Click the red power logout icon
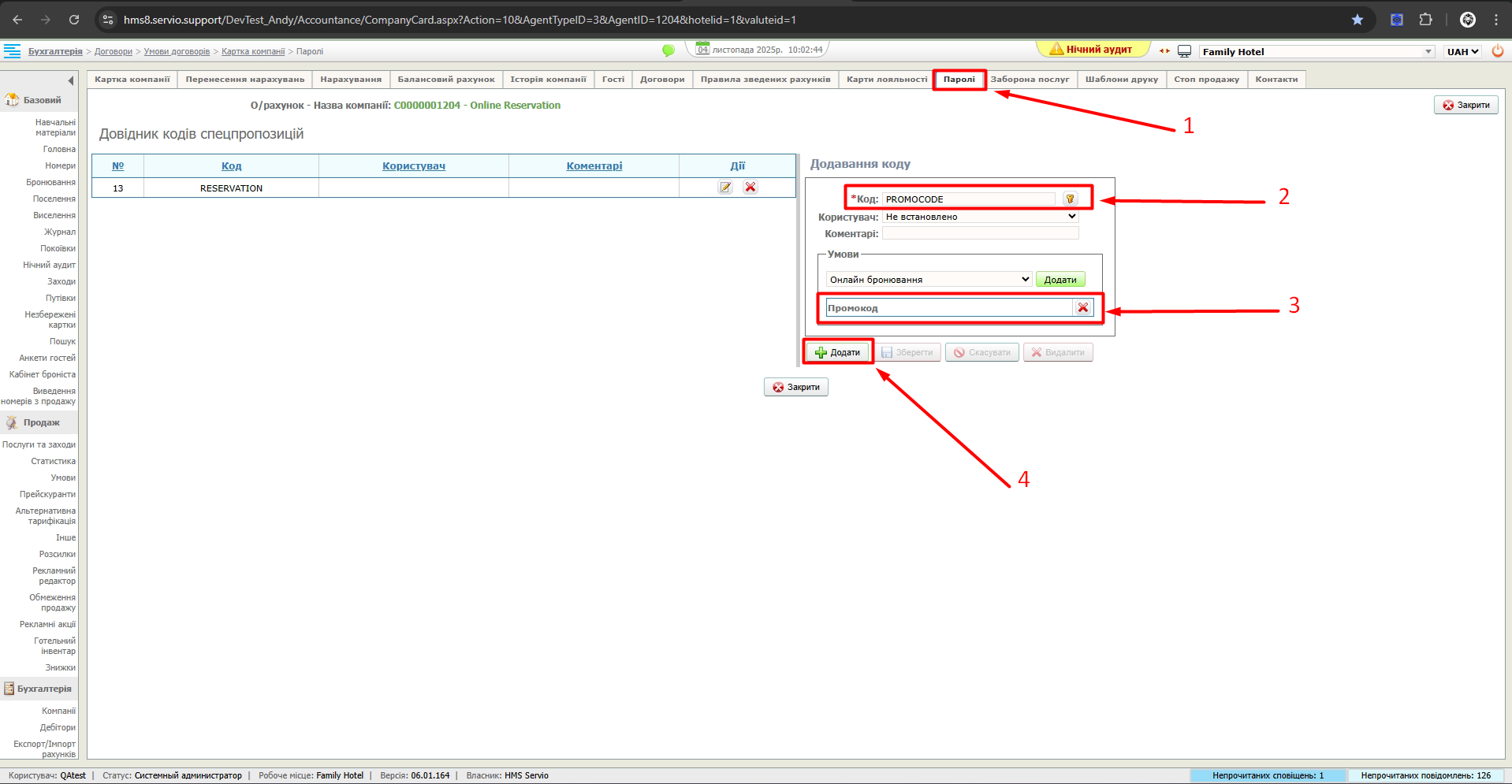1512x784 pixels. (1497, 51)
